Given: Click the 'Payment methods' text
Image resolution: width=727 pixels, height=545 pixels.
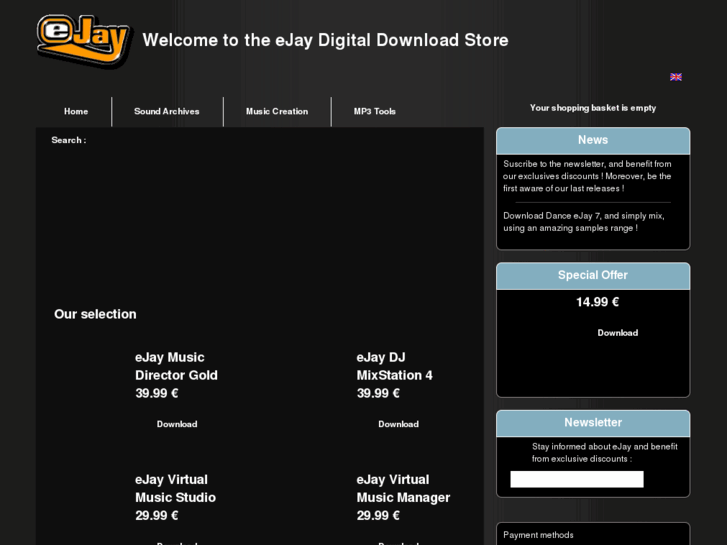Looking at the screenshot, I should tap(538, 535).
